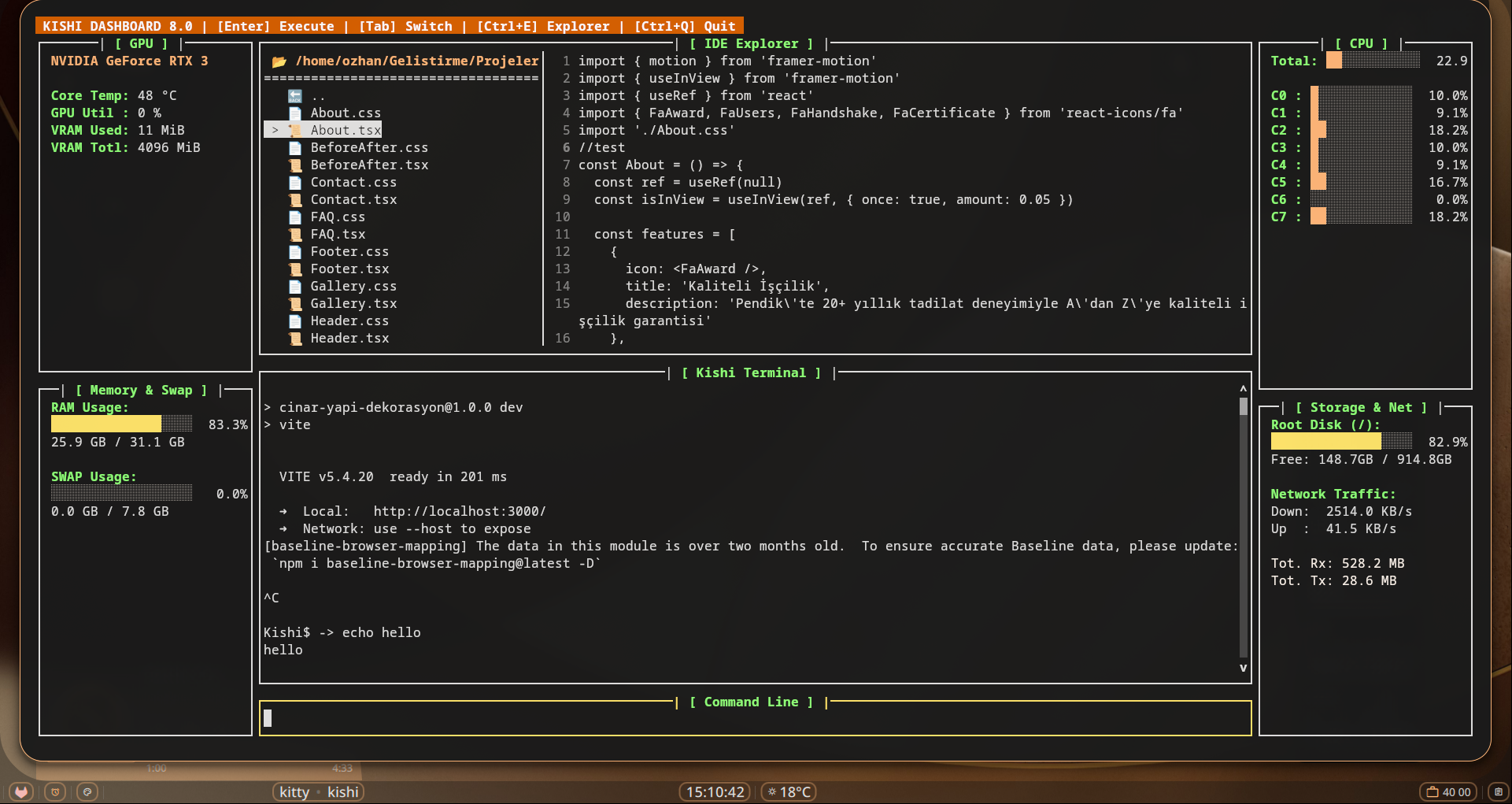Click the battery/workspace 40 00 indicator
Viewport: 1512px width, 804px height.
click(x=1449, y=791)
